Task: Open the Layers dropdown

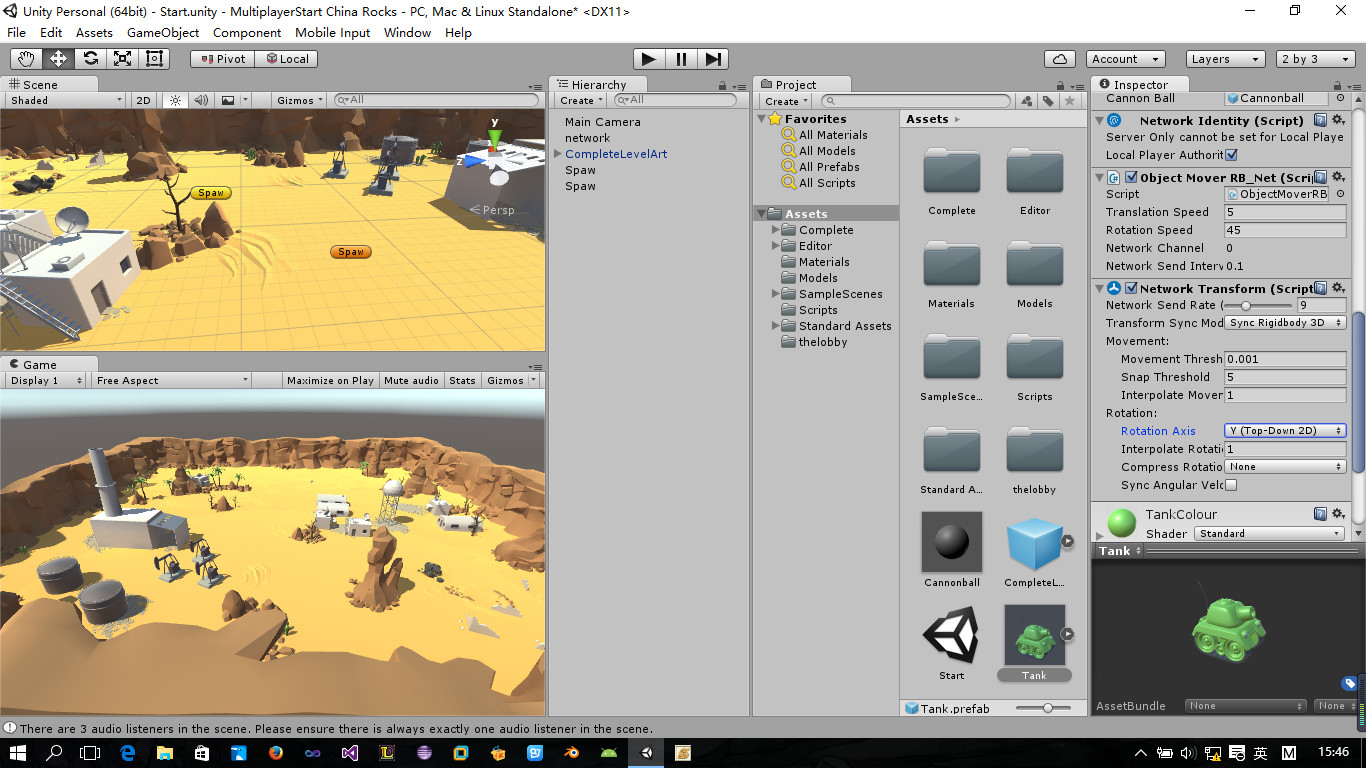Action: tap(1227, 59)
